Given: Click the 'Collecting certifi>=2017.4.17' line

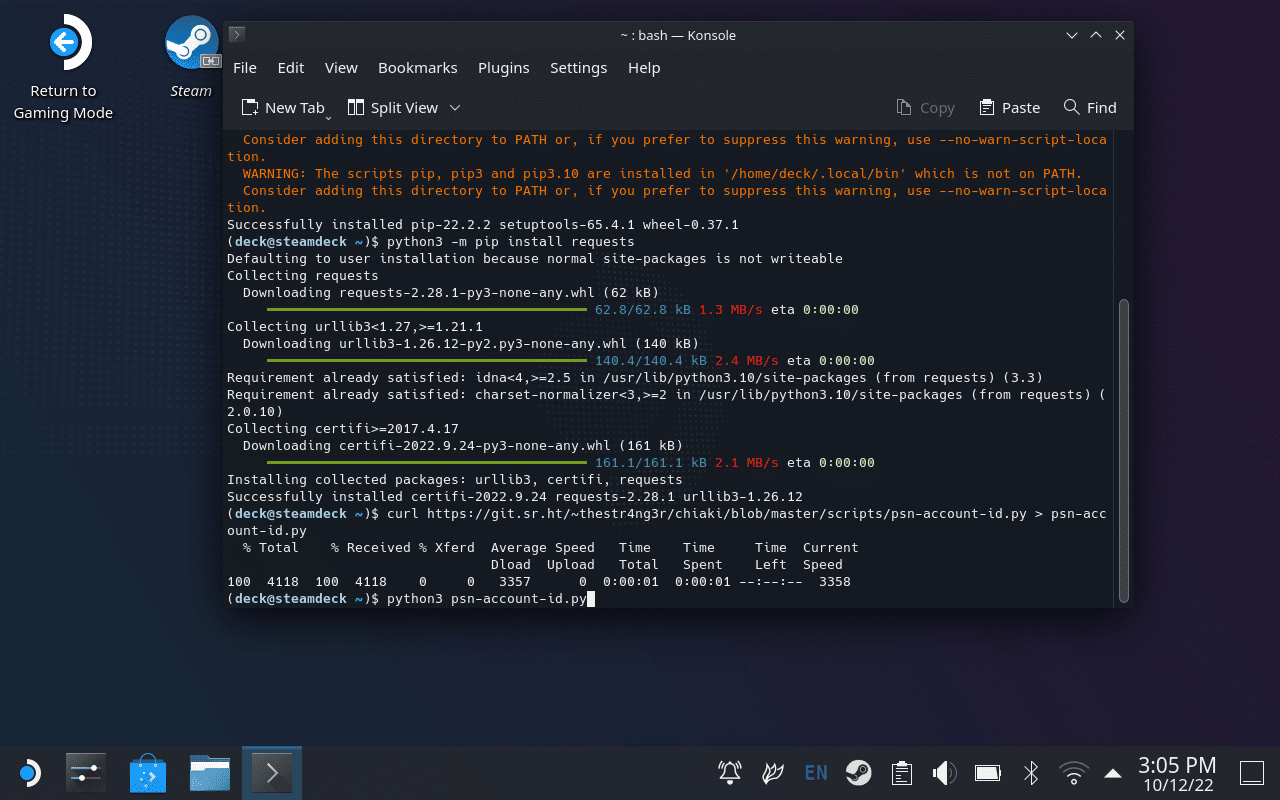Looking at the screenshot, I should [x=343, y=429].
